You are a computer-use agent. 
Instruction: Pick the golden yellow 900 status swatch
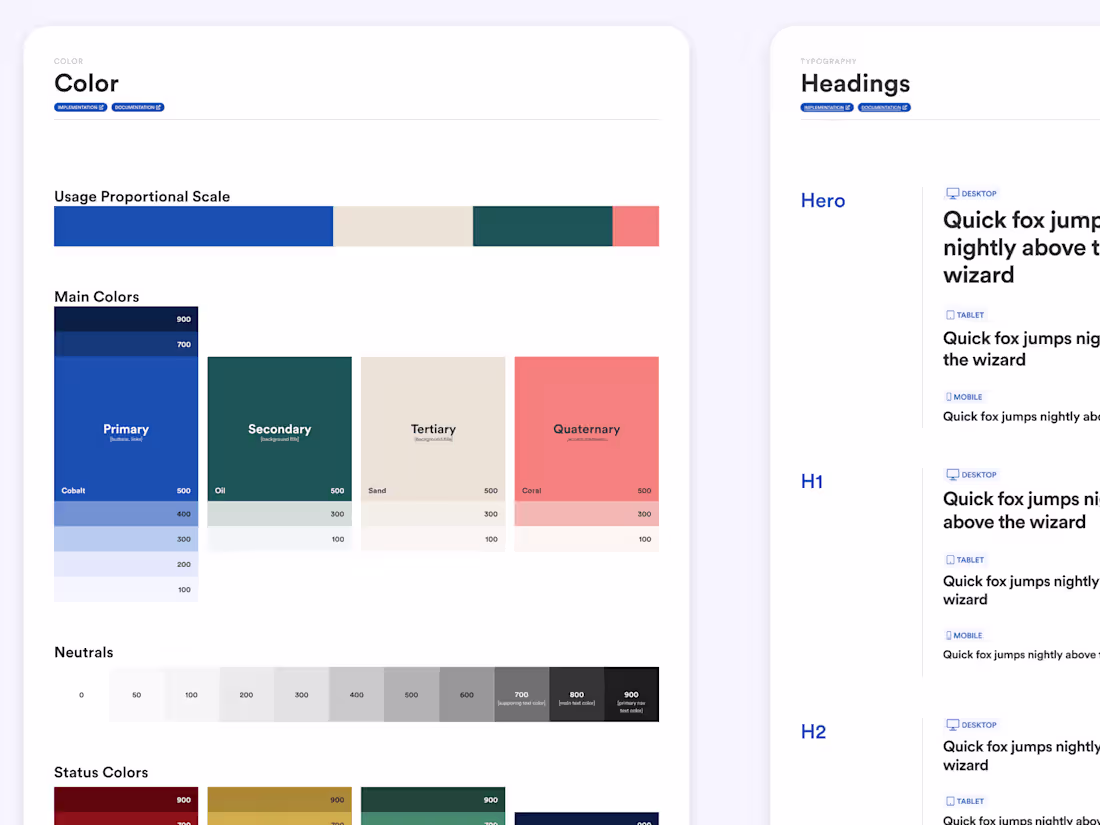(279, 800)
